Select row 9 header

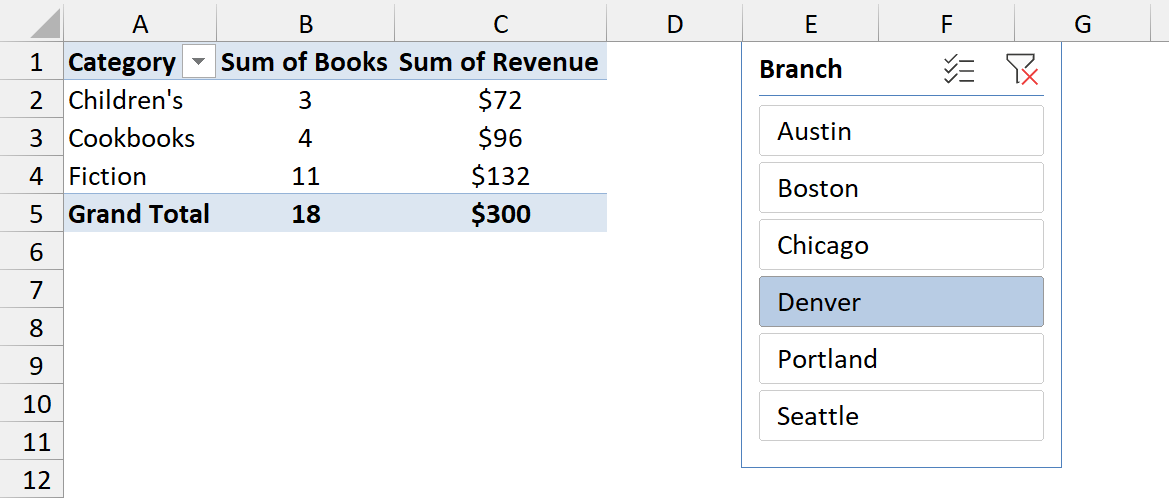pyautogui.click(x=32, y=366)
